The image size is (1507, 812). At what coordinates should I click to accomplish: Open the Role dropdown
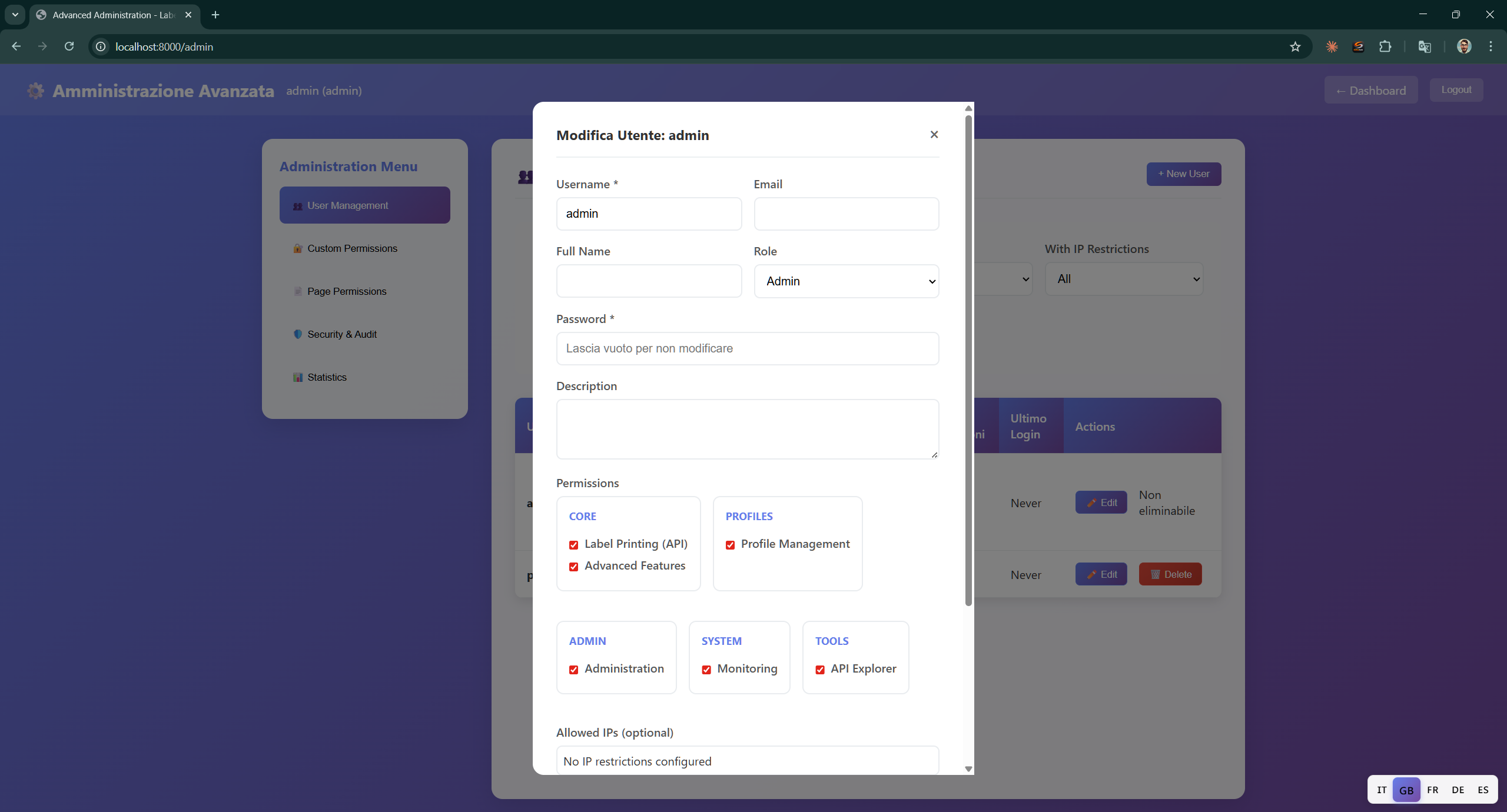847,281
